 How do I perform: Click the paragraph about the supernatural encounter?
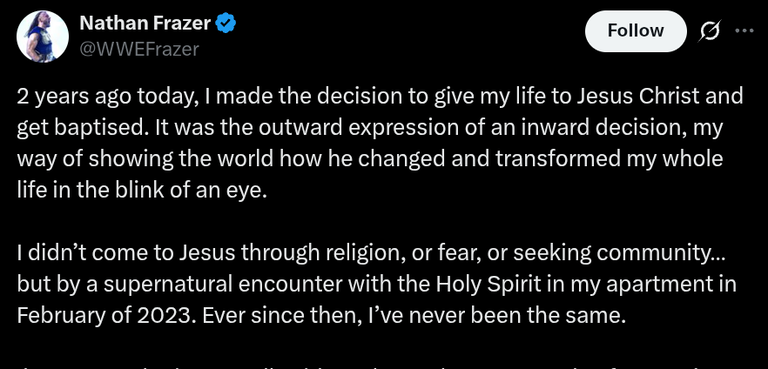tap(376, 284)
